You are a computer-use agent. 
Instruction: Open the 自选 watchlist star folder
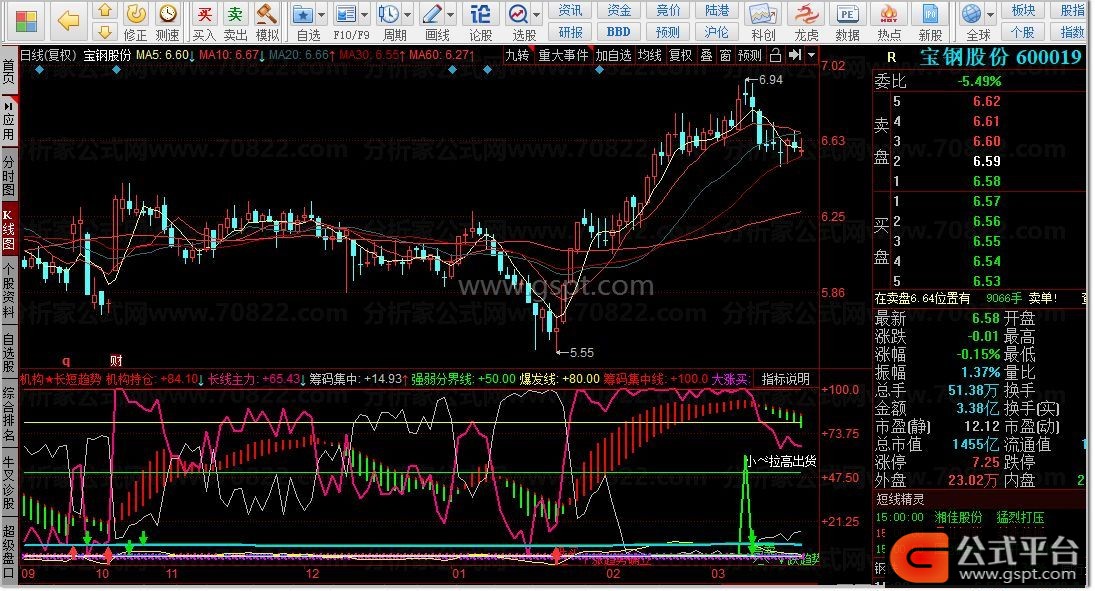tap(303, 14)
